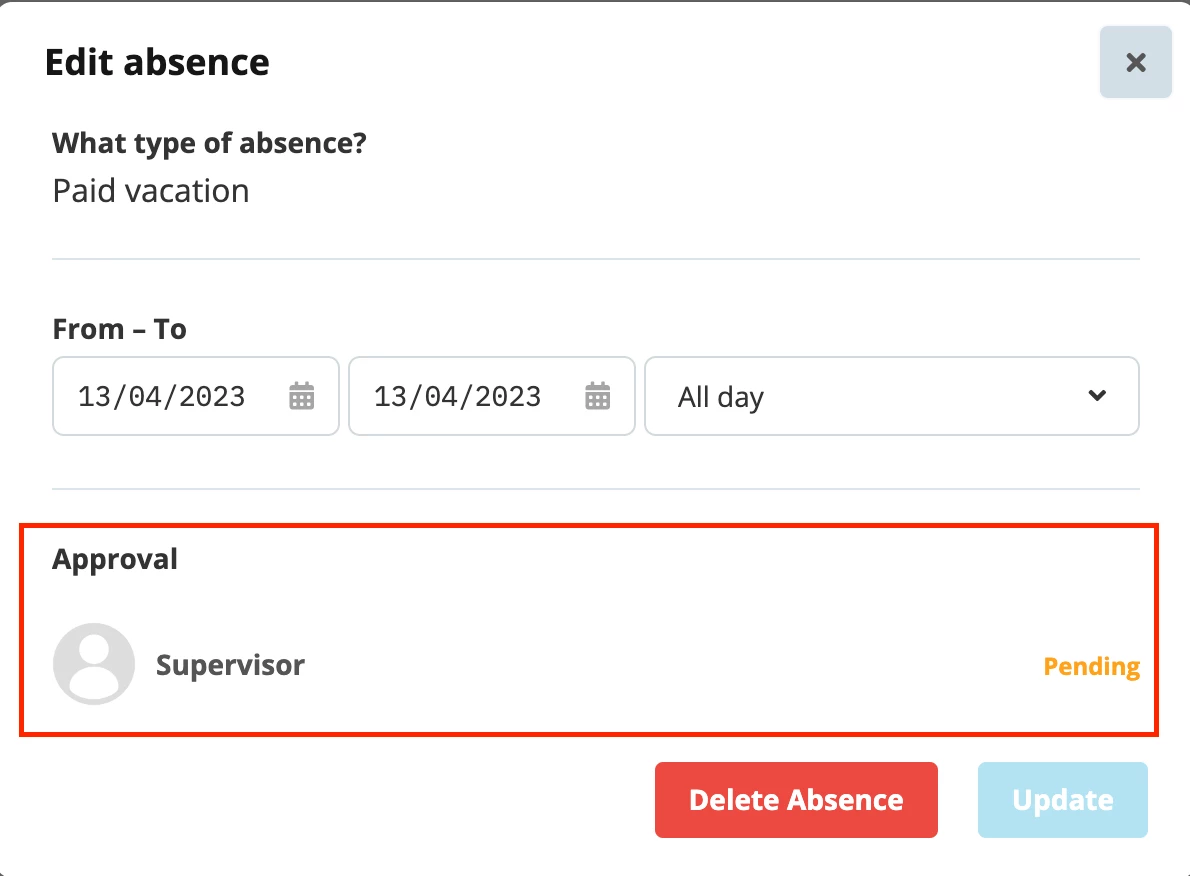Close the Edit absence dialog

1135,62
